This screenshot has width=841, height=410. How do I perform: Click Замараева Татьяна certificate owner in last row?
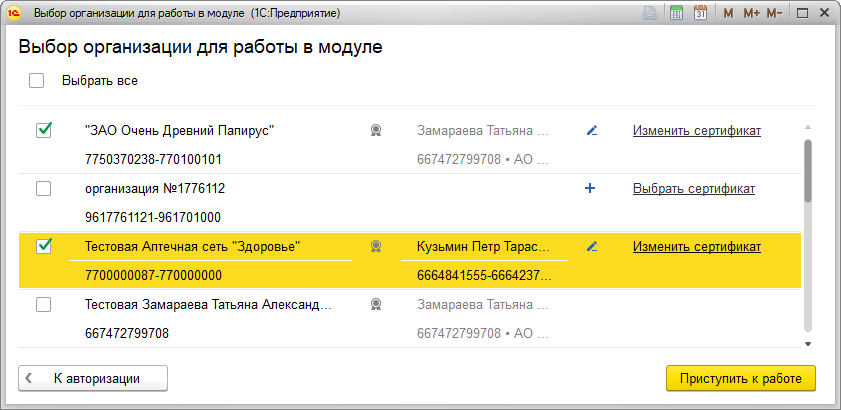pyautogui.click(x=483, y=304)
